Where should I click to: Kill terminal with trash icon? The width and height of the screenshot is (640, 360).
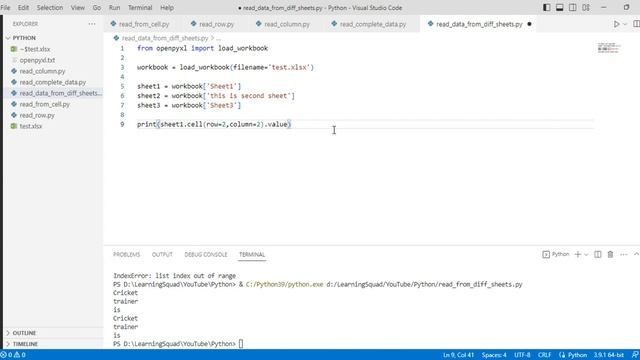pyautogui.click(x=610, y=254)
